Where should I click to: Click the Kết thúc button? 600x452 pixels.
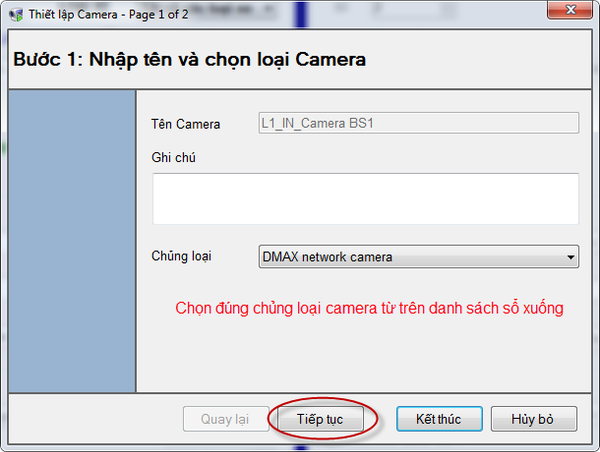pos(439,419)
